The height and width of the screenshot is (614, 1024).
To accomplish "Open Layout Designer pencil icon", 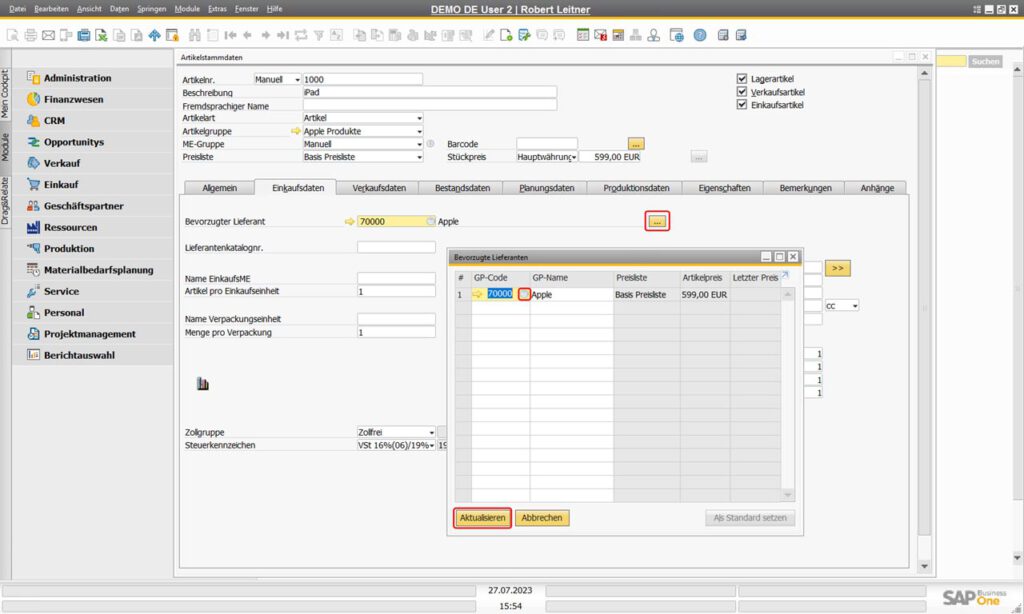I will [x=488, y=35].
